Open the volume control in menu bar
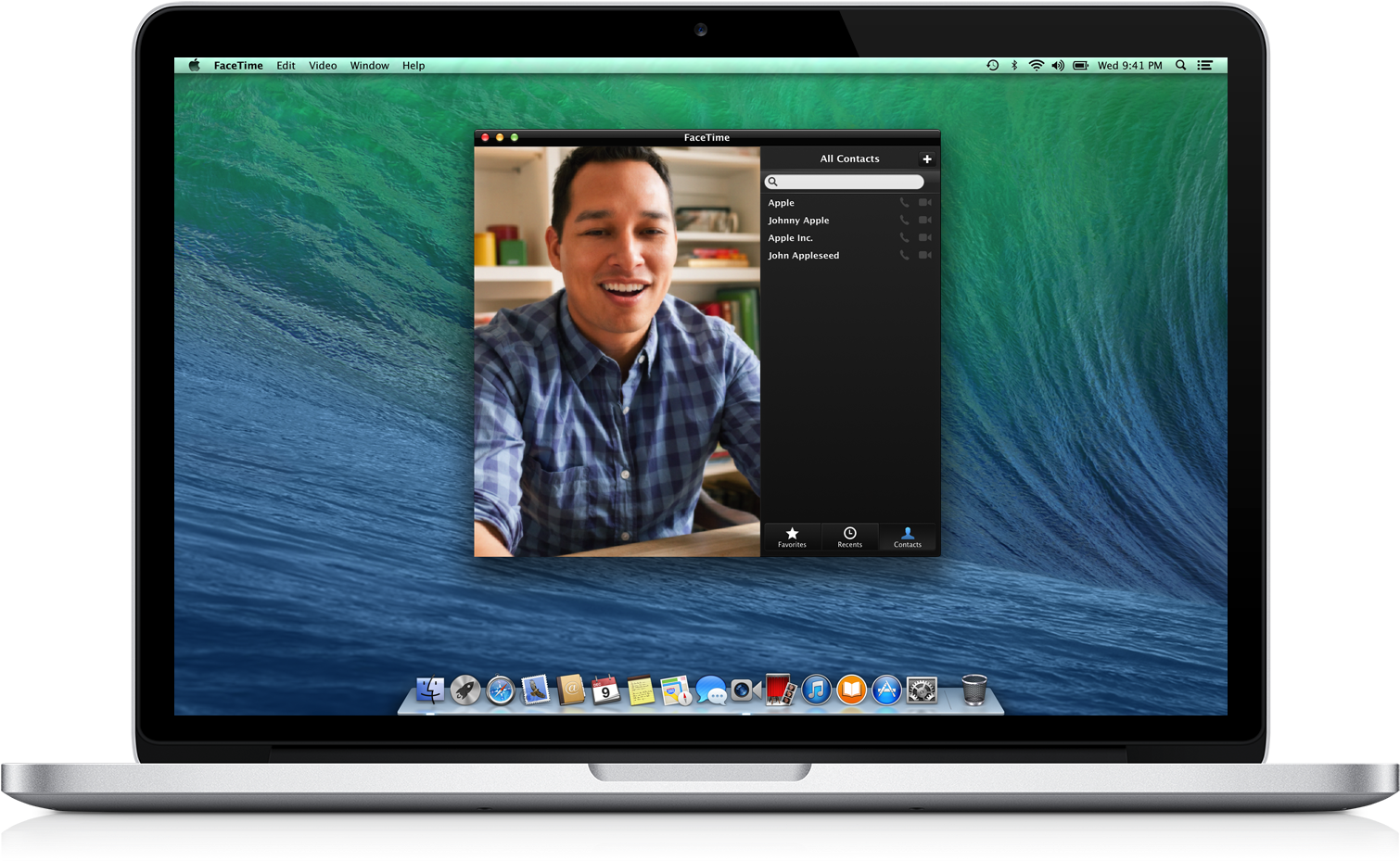 [x=1058, y=66]
